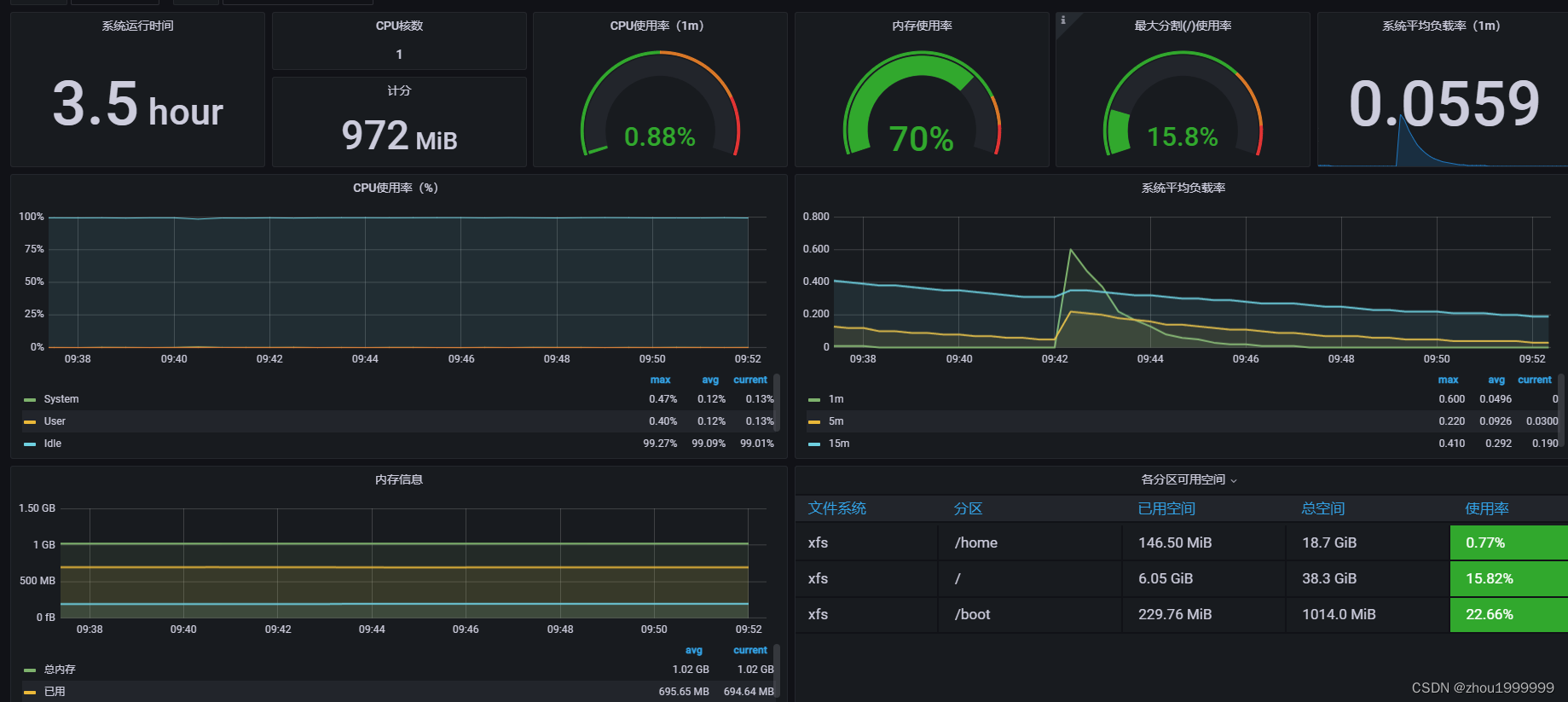1568x702 pixels.
Task: Click the 0.77% usage cell
Action: (x=1508, y=542)
